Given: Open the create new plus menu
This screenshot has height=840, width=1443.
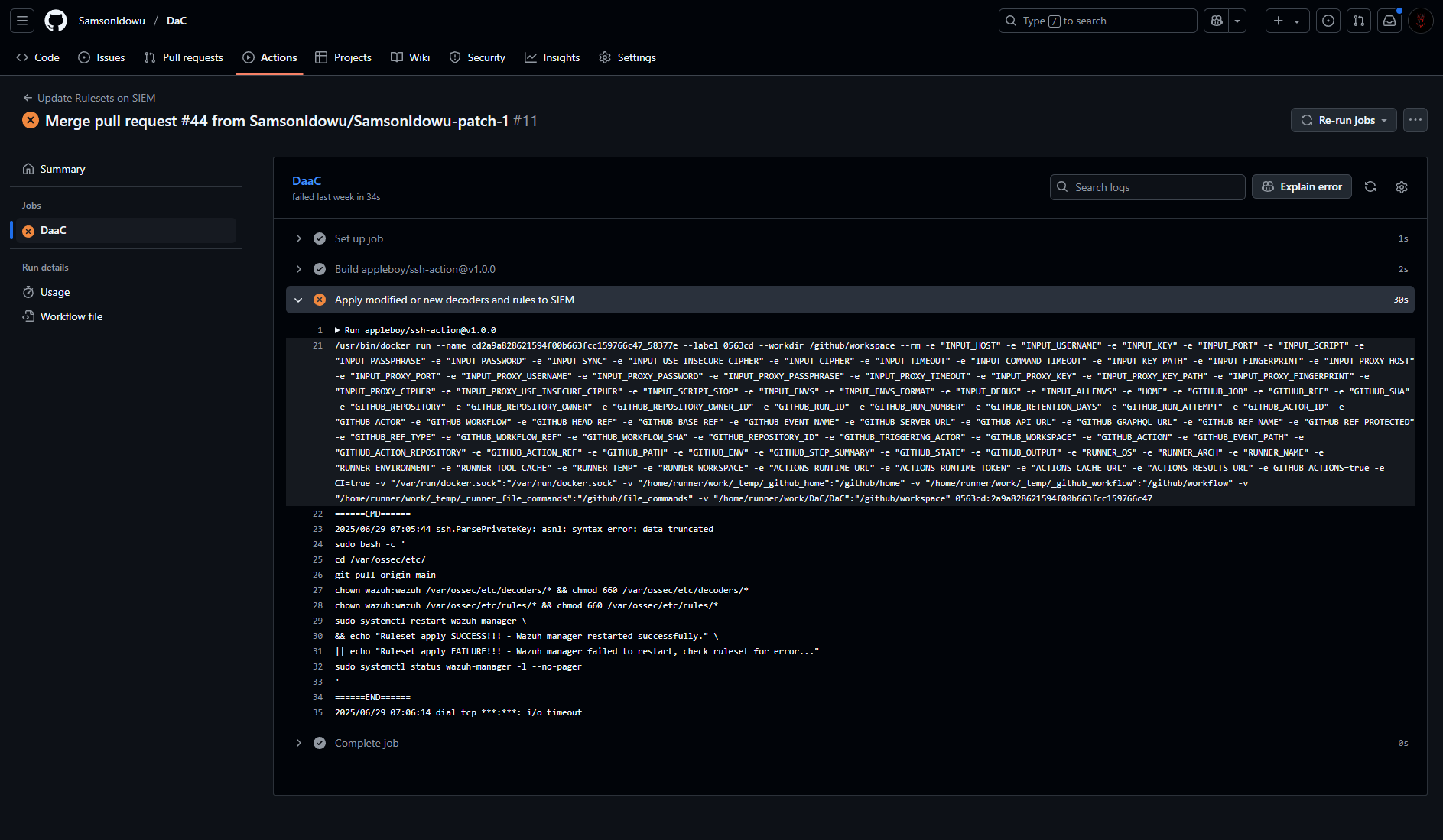Looking at the screenshot, I should click(1287, 21).
